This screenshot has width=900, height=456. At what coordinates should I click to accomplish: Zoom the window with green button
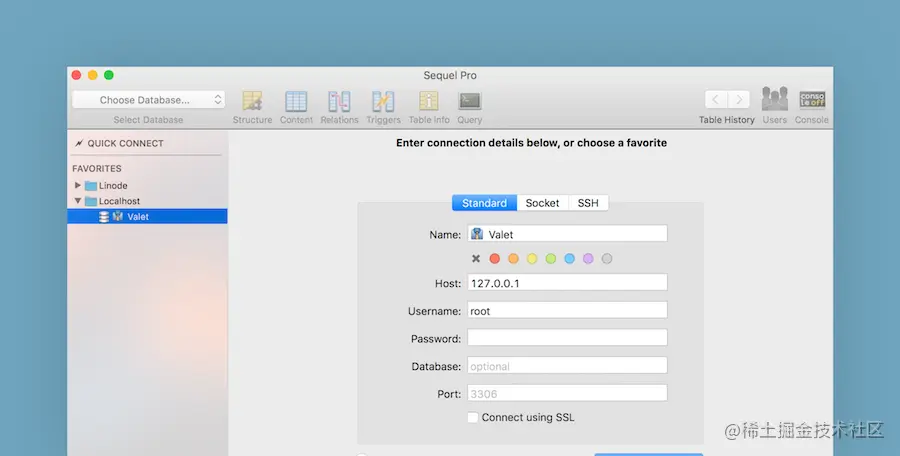click(108, 75)
